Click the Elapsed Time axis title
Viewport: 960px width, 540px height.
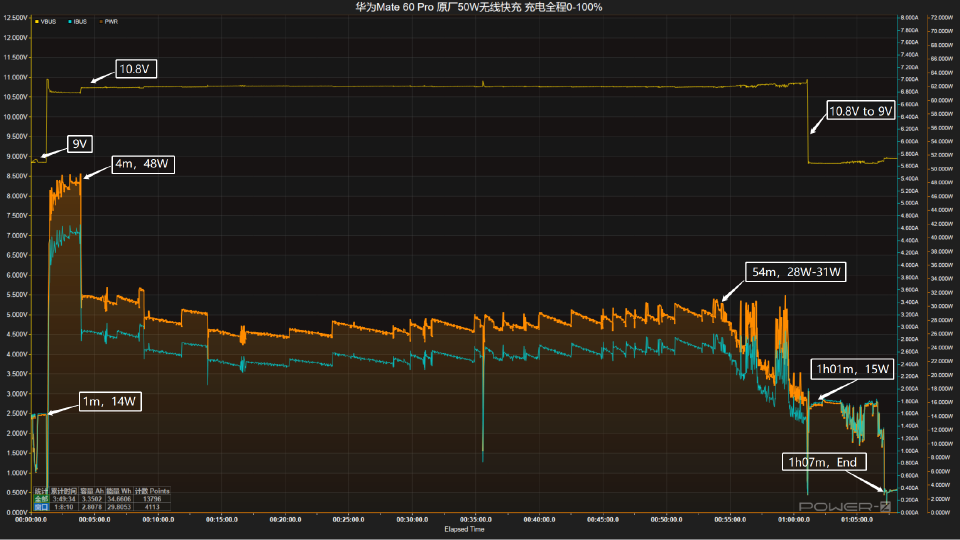point(465,530)
